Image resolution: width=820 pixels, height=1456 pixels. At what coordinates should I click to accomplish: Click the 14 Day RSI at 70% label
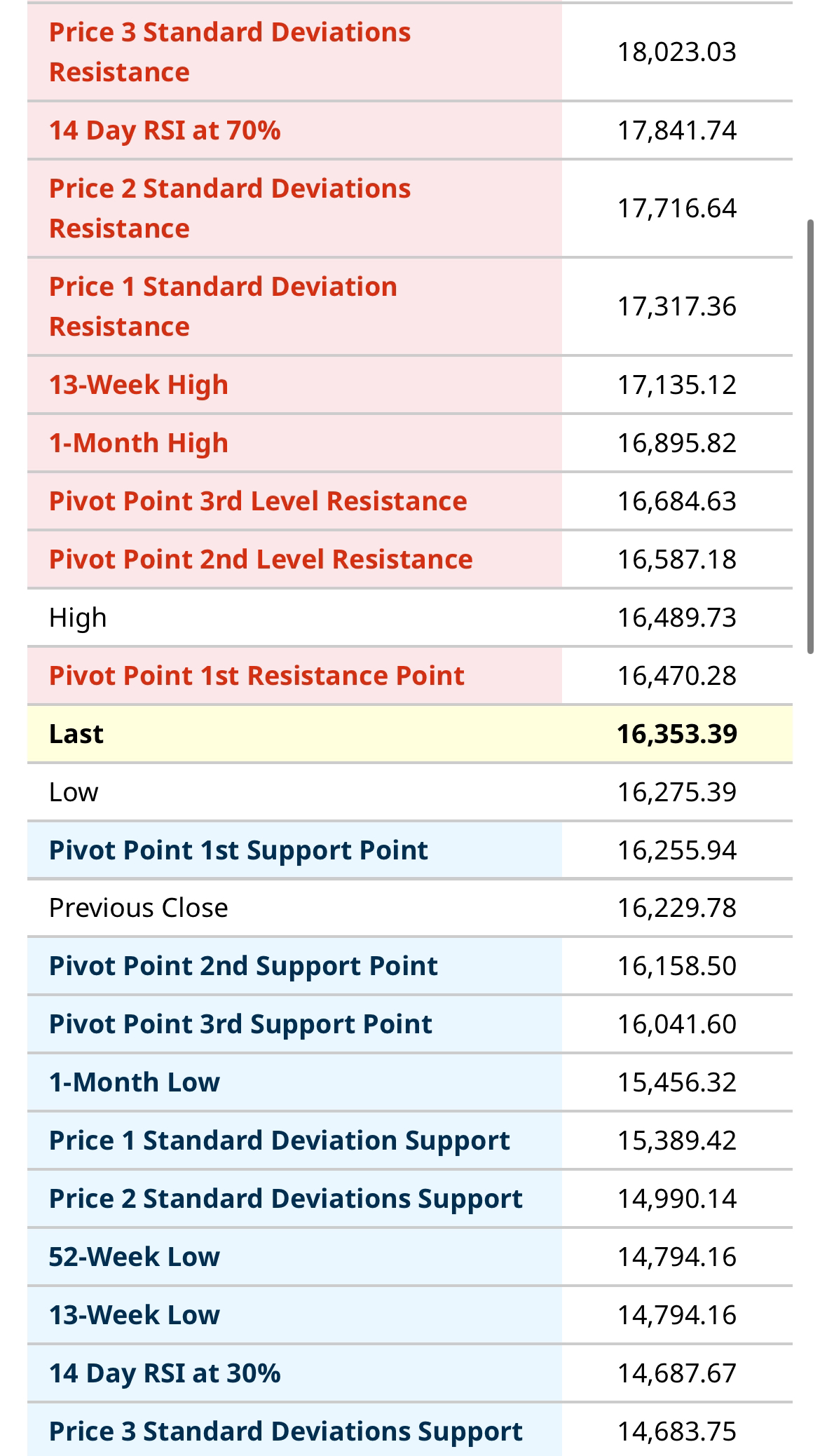165,130
